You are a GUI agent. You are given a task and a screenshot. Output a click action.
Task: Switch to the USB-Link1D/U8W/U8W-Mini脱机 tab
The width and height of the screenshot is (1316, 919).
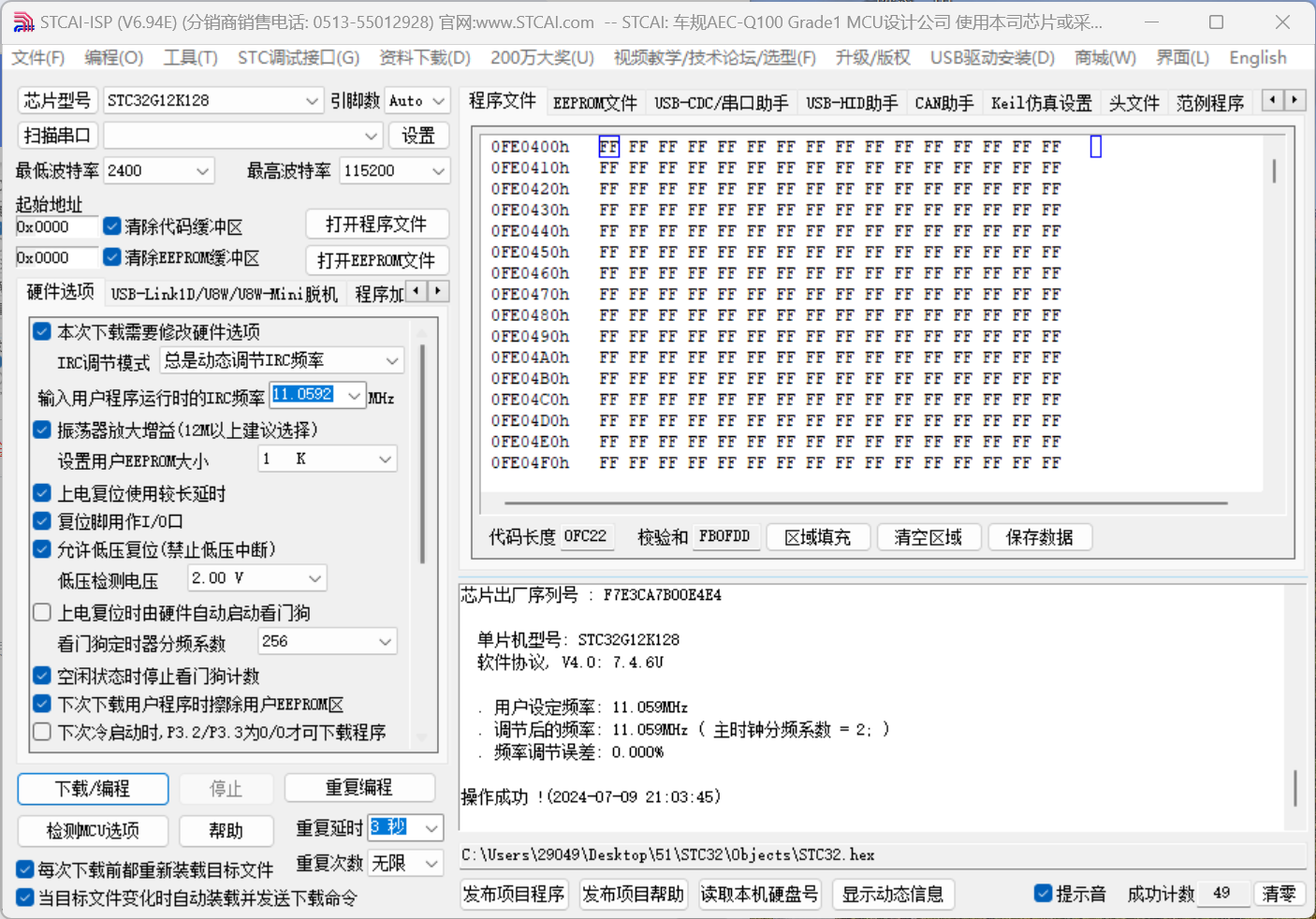pyautogui.click(x=225, y=294)
